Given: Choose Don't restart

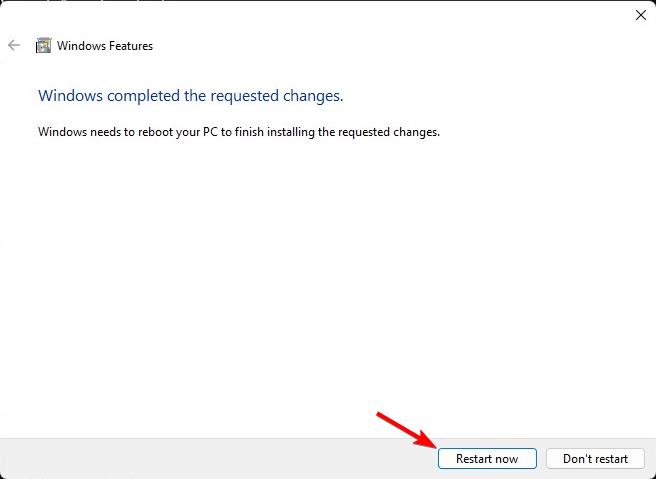Looking at the screenshot, I should (595, 459).
